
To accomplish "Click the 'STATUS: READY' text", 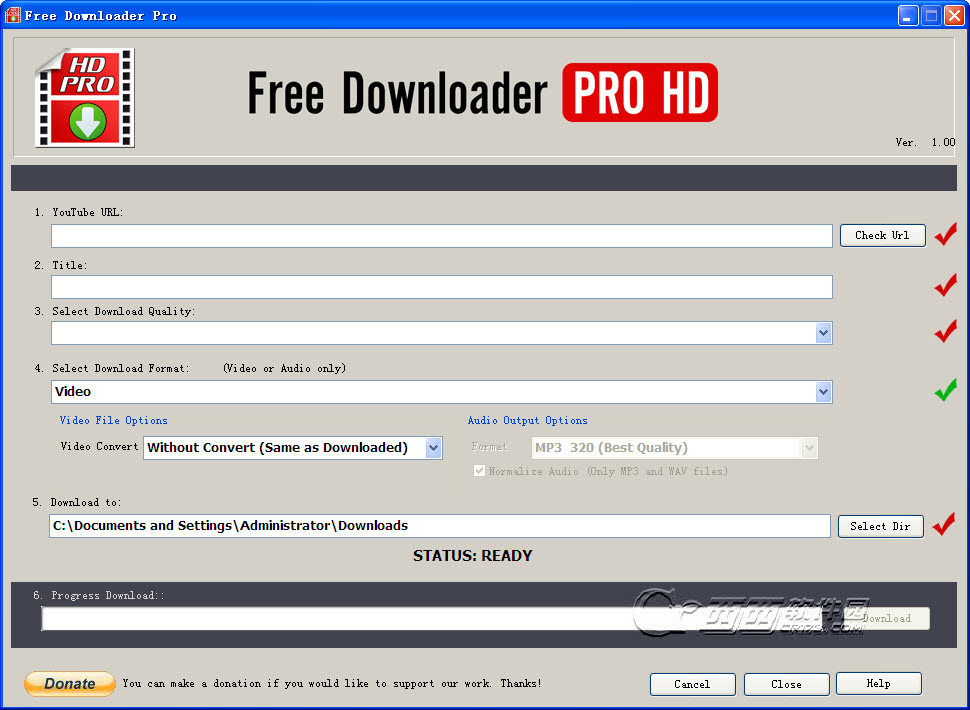I will click(x=473, y=555).
